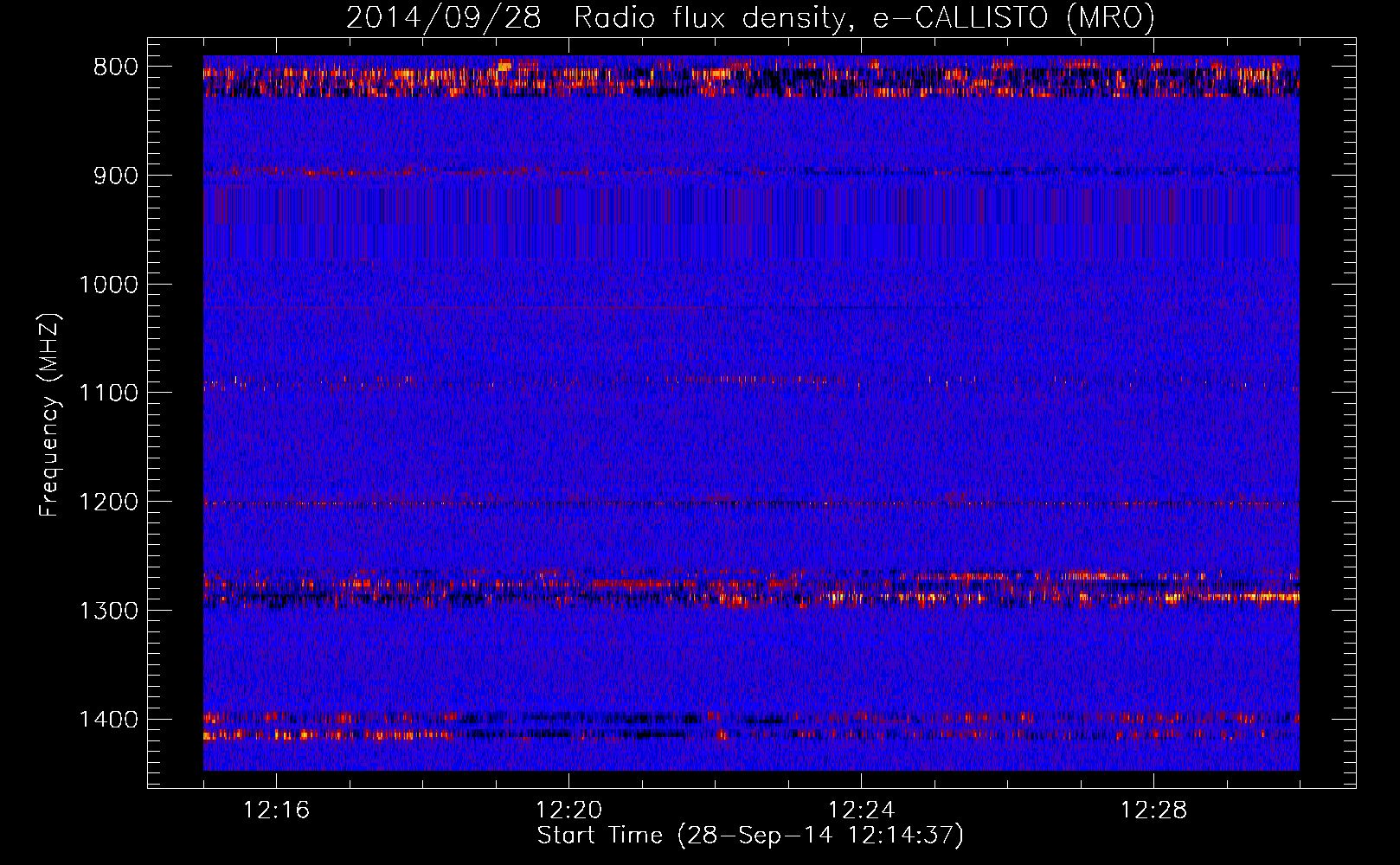Click the 'Start Time (28-Sep-14 12:14:37)' axis label
1400x865 pixels.
click(x=750, y=836)
